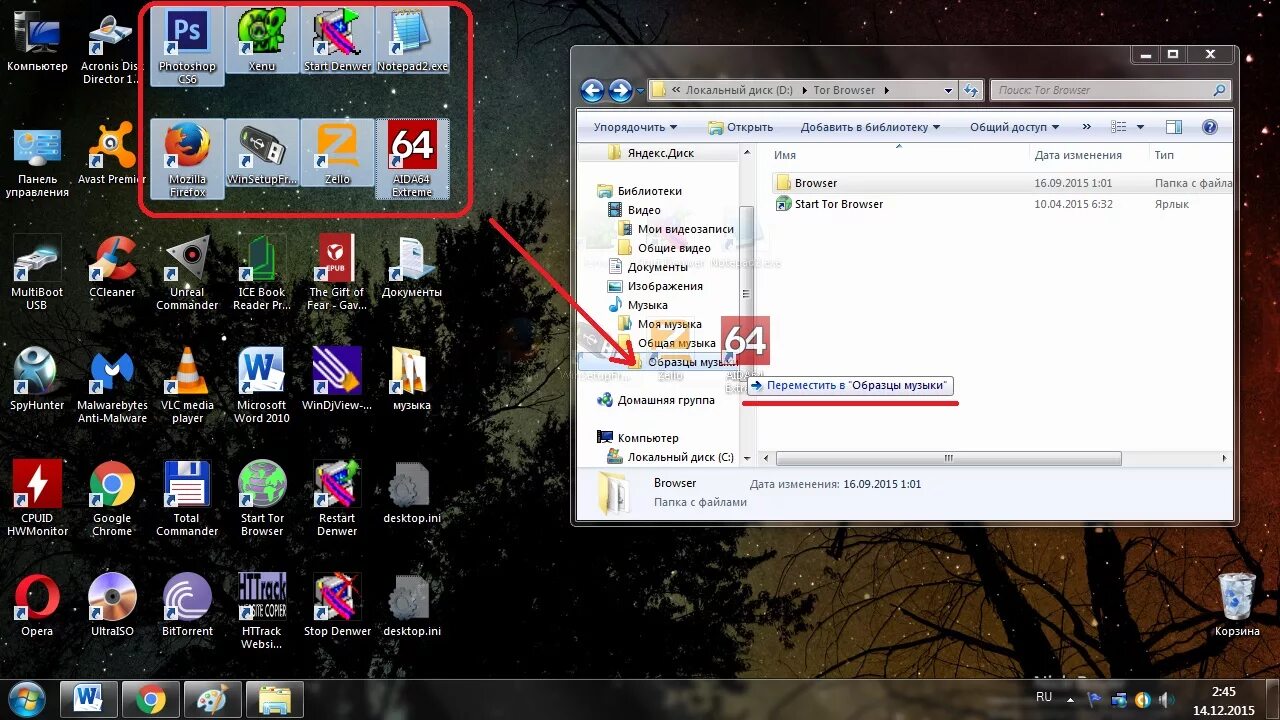Open the Корзина recycle bin icon
This screenshot has height=720, width=1280.
(x=1237, y=605)
